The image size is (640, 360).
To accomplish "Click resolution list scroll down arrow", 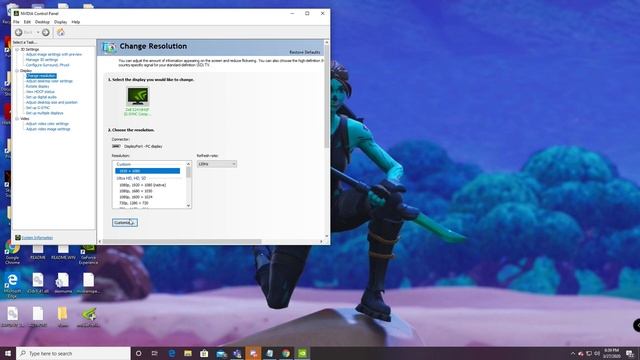I will pyautogui.click(x=189, y=206).
